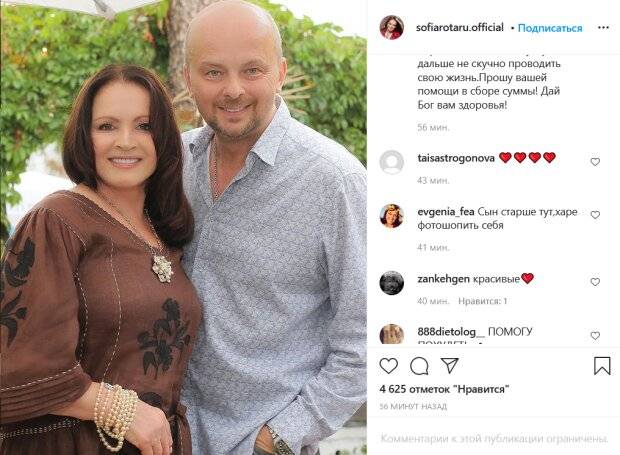Open the sofiarotaru.official username link
The height and width of the screenshot is (455, 620).
coord(460,28)
